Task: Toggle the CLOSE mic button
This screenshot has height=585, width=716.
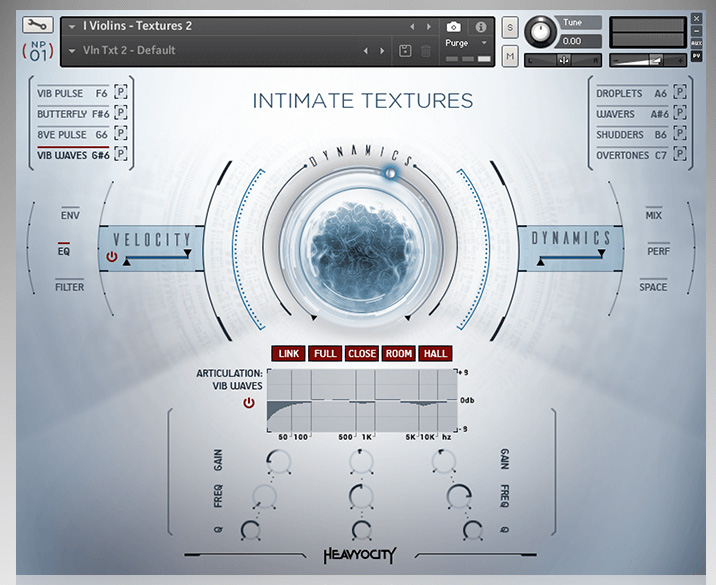Action: [362, 353]
